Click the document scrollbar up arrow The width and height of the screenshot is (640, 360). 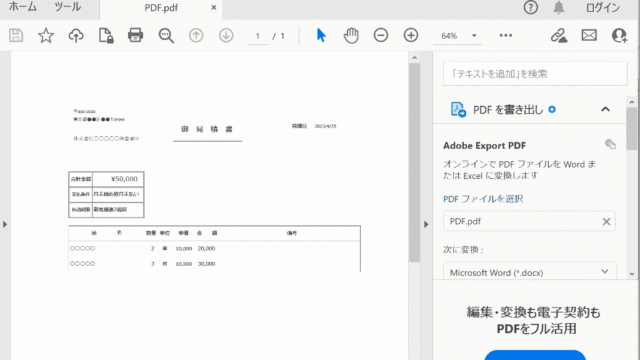point(414,58)
